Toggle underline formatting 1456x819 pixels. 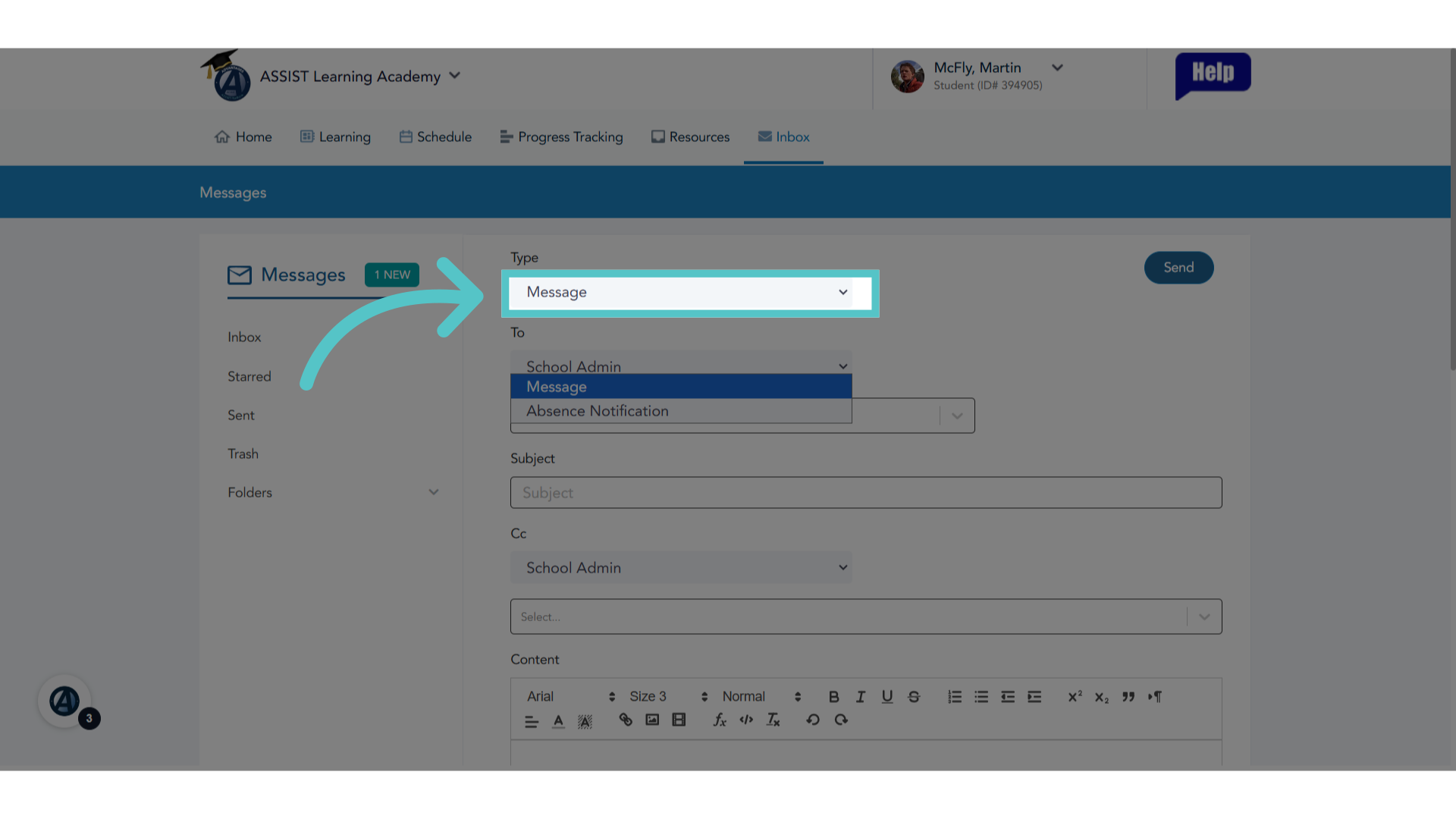pos(887,696)
